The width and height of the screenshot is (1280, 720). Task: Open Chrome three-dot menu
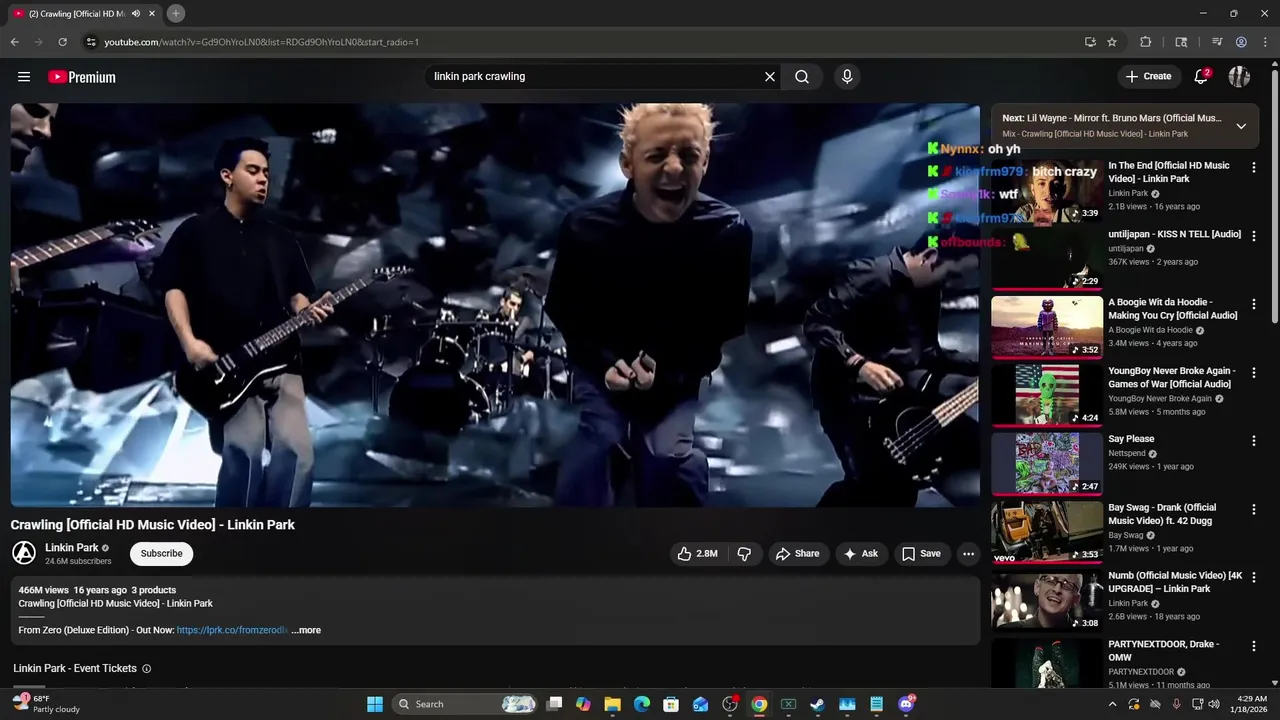[x=1265, y=42]
